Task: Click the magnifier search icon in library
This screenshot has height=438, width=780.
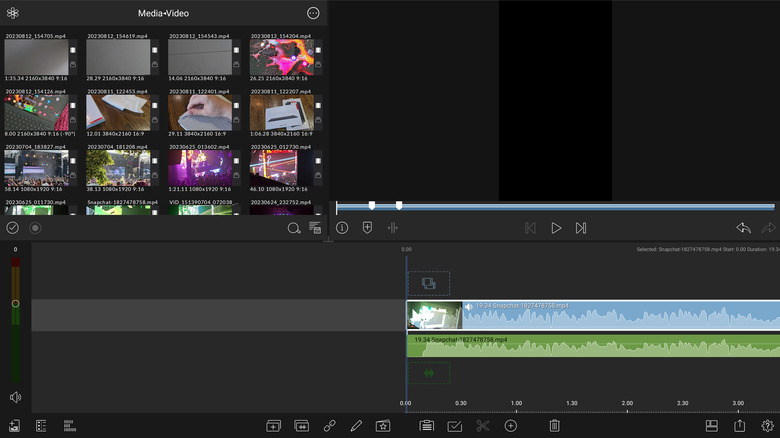Action: tap(294, 228)
